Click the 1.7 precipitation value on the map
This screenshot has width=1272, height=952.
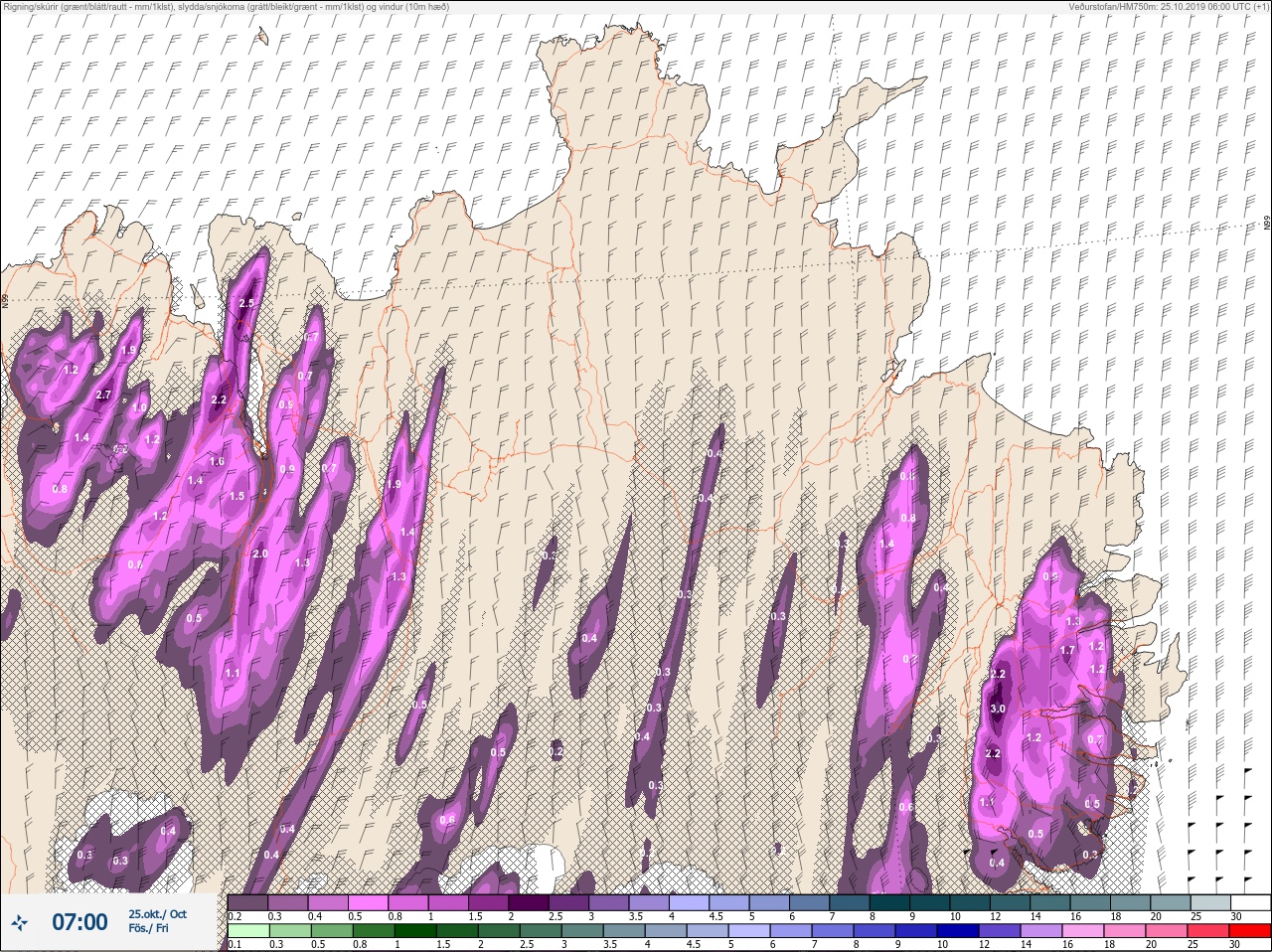pyautogui.click(x=1067, y=651)
